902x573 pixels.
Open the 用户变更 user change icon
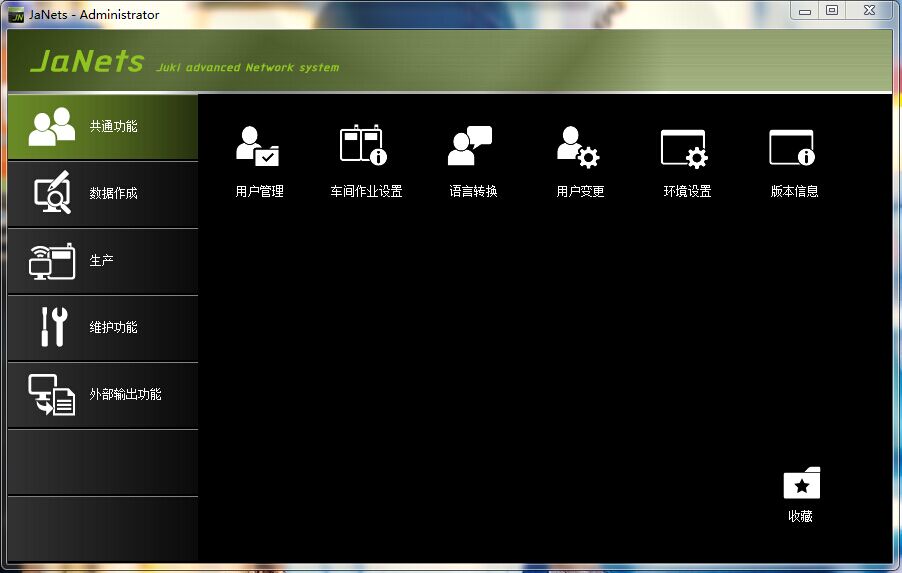pyautogui.click(x=578, y=147)
